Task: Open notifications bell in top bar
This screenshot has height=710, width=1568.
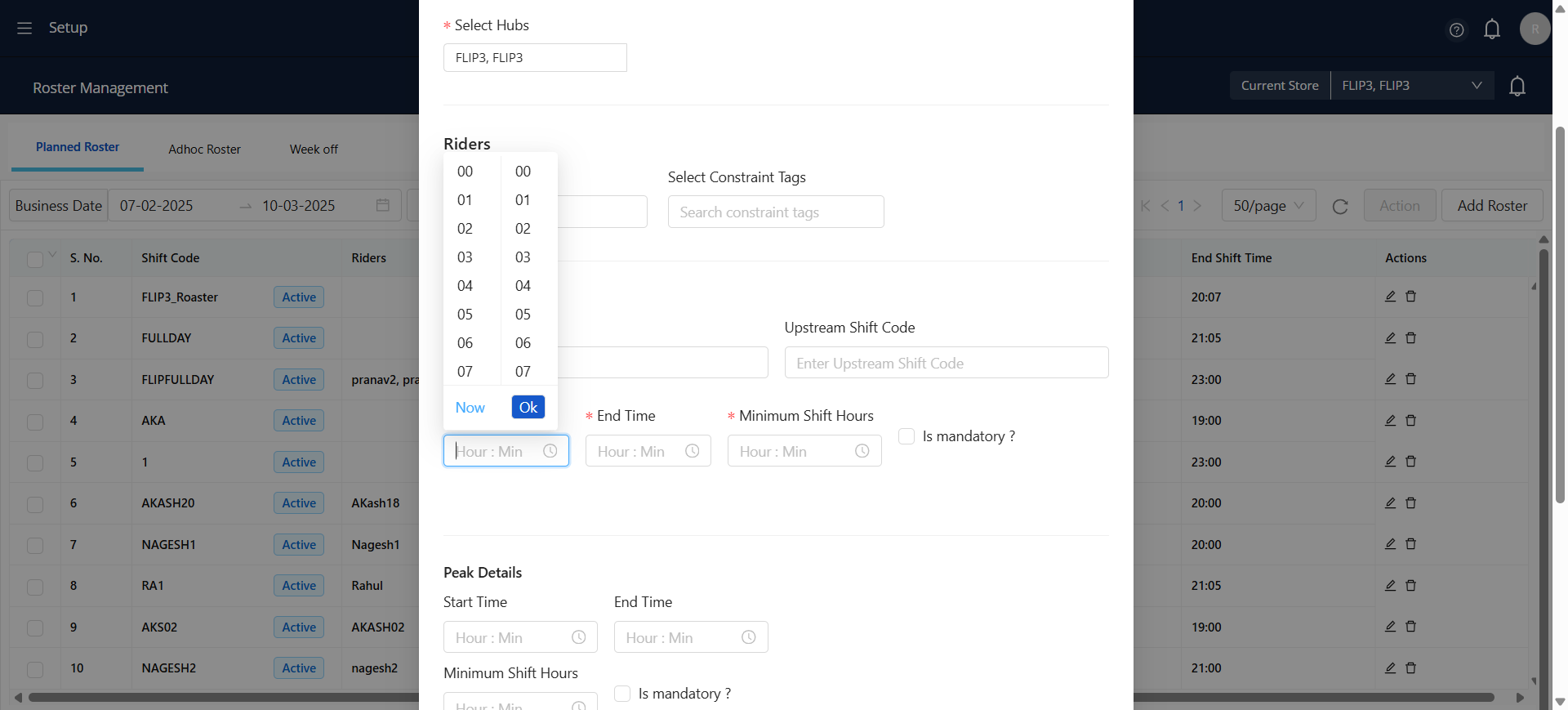Action: point(1491,29)
